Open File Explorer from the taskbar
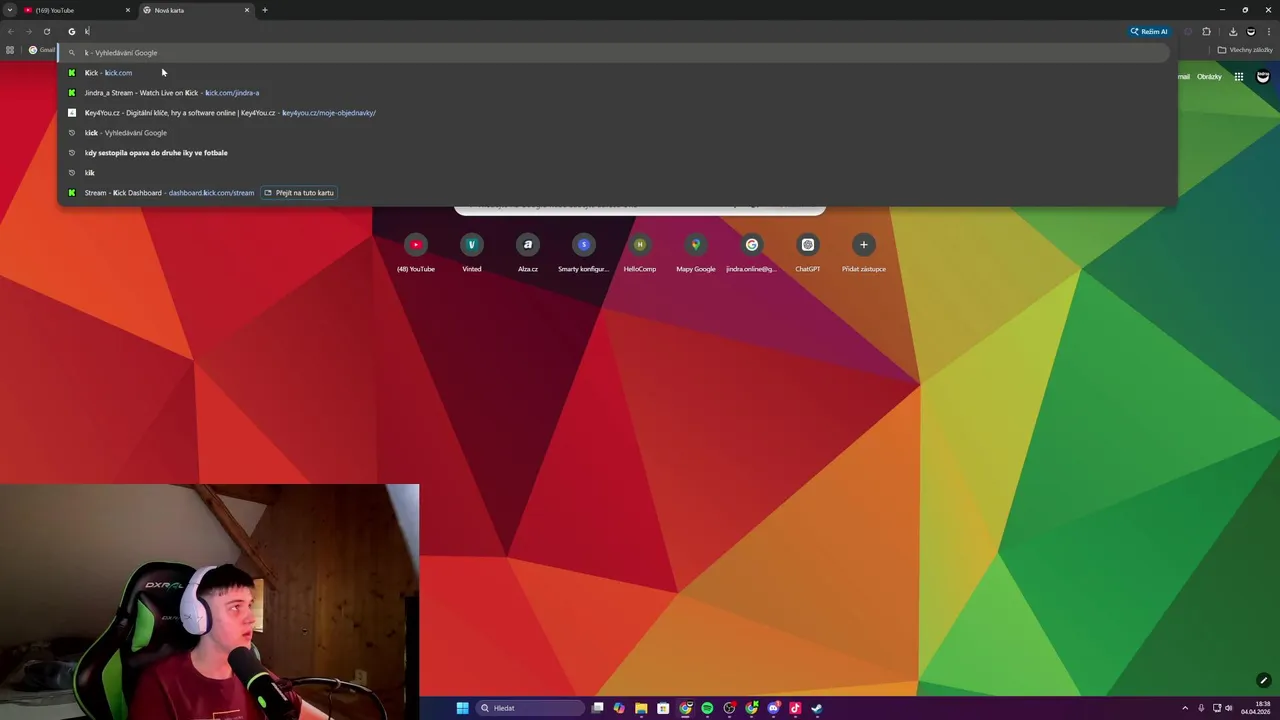Image resolution: width=1280 pixels, height=720 pixels. [x=641, y=708]
